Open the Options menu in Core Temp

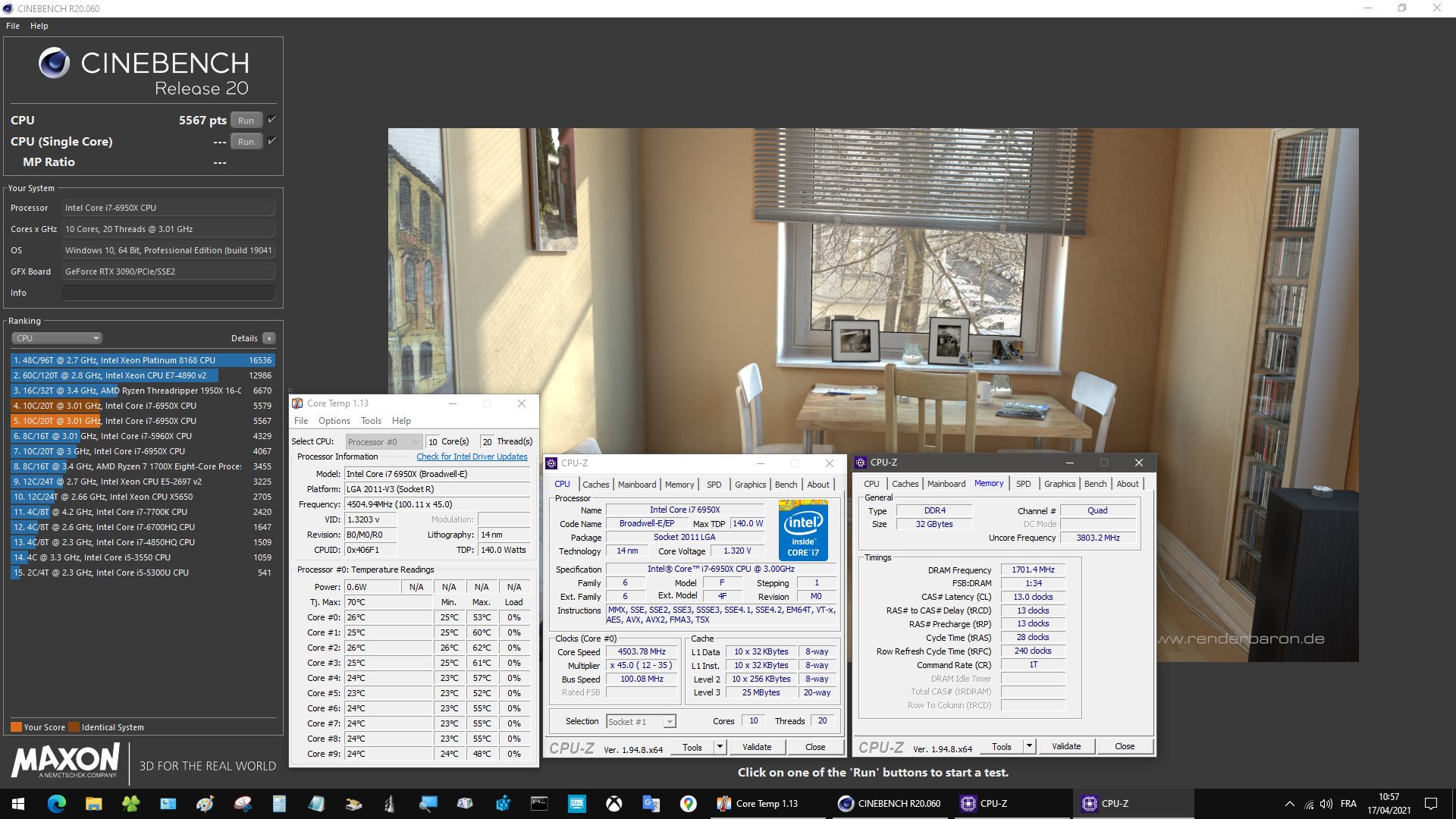point(334,421)
